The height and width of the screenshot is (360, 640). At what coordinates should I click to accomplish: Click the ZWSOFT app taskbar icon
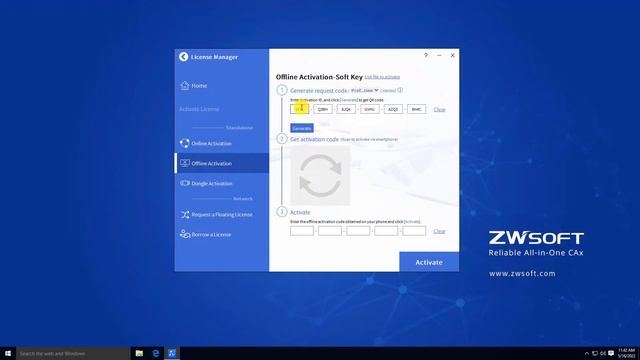point(172,353)
